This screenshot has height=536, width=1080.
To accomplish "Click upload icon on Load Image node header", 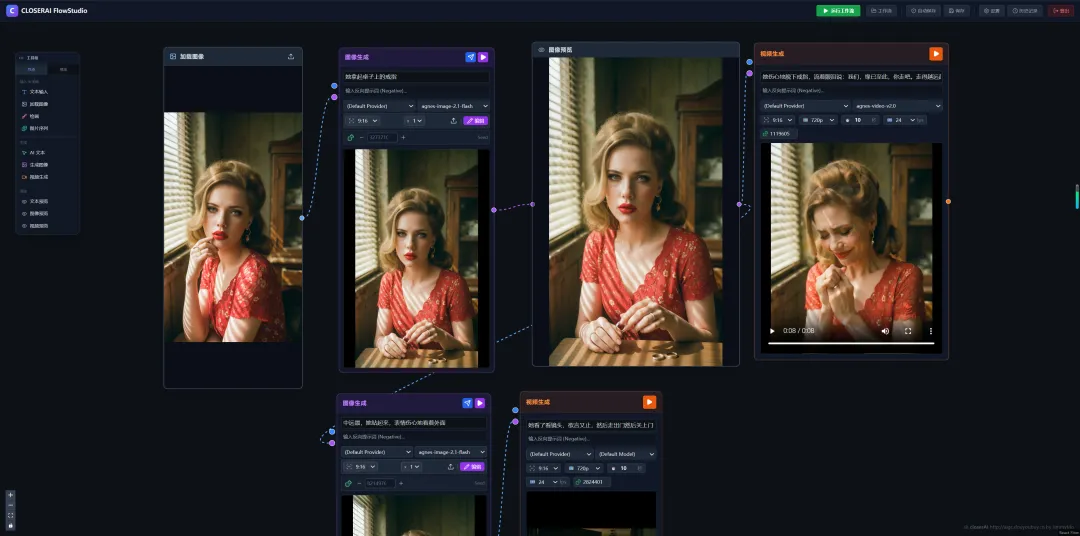I will pyautogui.click(x=291, y=56).
